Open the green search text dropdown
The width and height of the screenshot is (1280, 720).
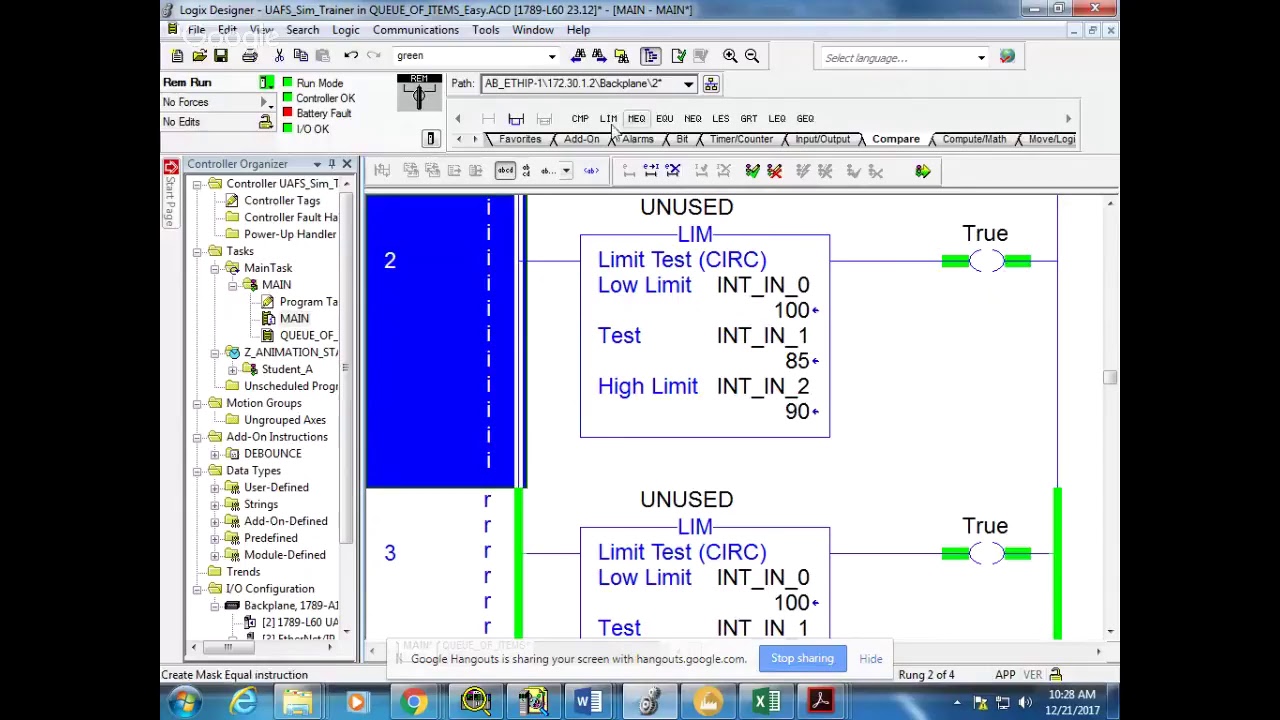click(551, 57)
